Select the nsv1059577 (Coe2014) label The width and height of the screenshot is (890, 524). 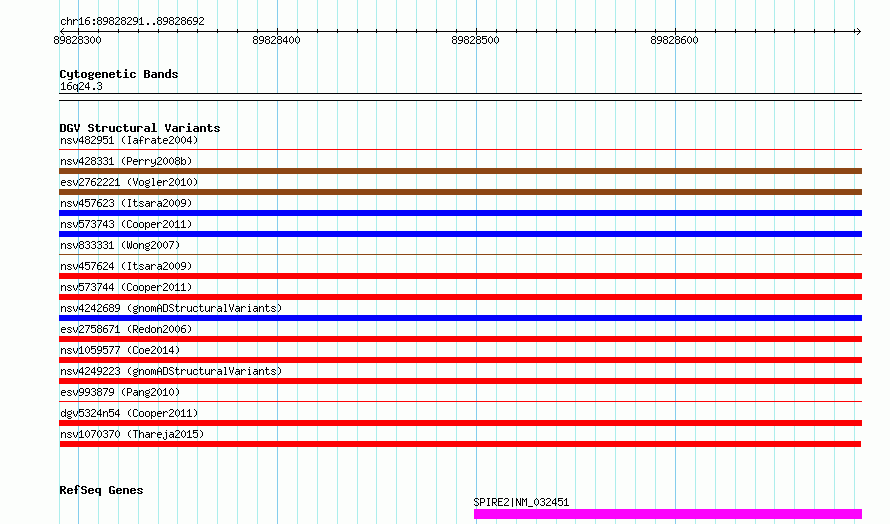pos(120,350)
